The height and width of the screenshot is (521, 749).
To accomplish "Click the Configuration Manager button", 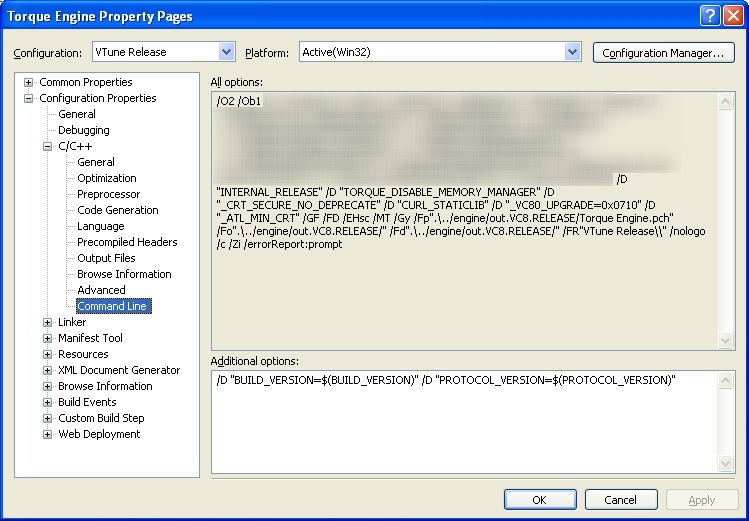I will (663, 52).
